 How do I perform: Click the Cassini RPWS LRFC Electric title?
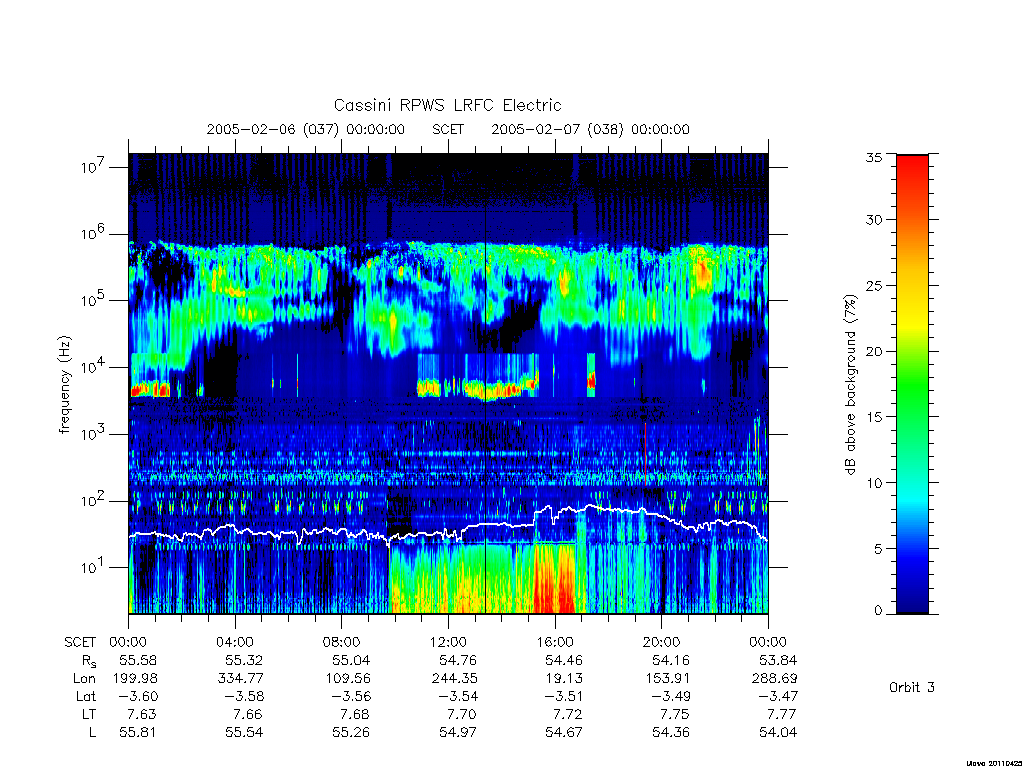coord(447,105)
